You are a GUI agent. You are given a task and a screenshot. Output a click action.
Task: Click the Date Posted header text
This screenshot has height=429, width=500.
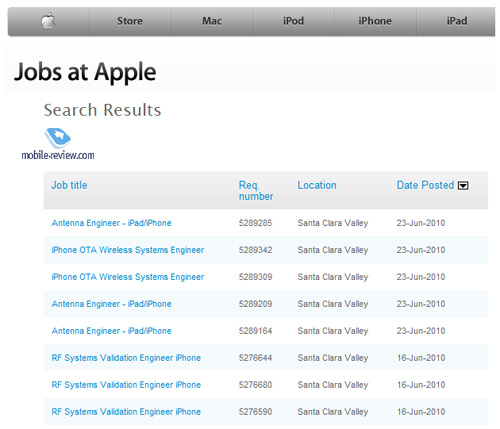click(x=425, y=185)
